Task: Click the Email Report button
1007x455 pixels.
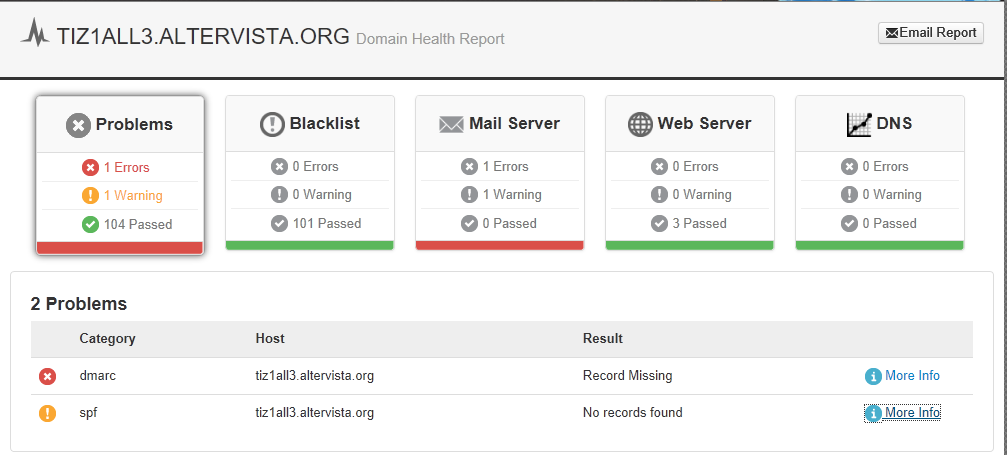Action: [931, 33]
